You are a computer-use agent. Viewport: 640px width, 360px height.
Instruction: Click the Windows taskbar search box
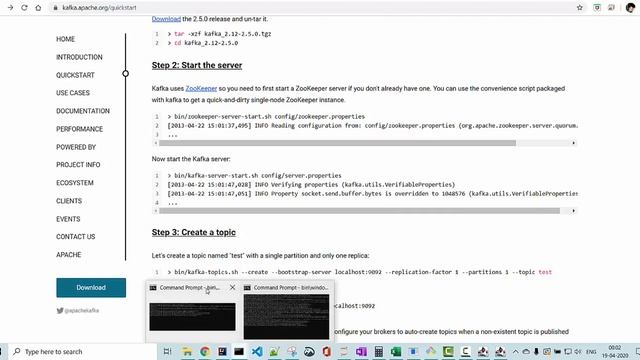click(x=82, y=351)
